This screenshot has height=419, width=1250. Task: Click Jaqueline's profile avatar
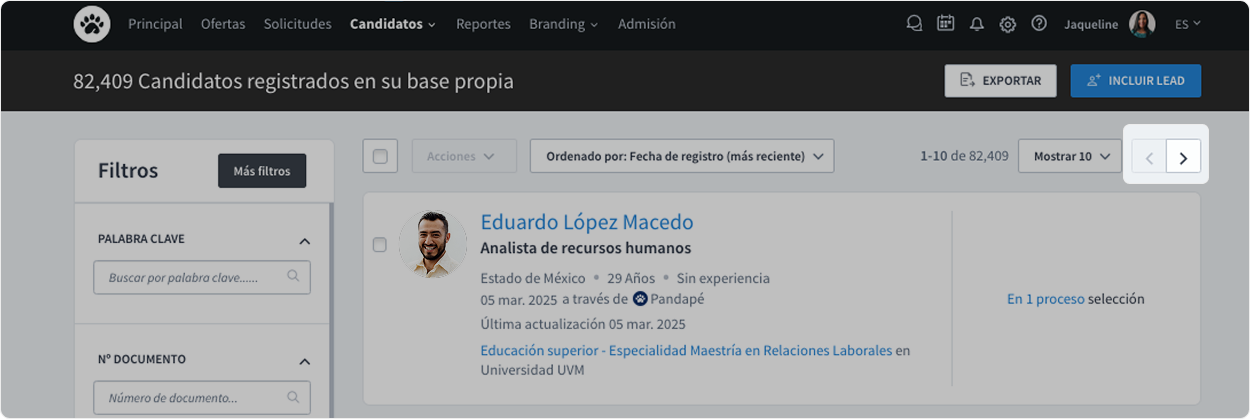[1142, 24]
